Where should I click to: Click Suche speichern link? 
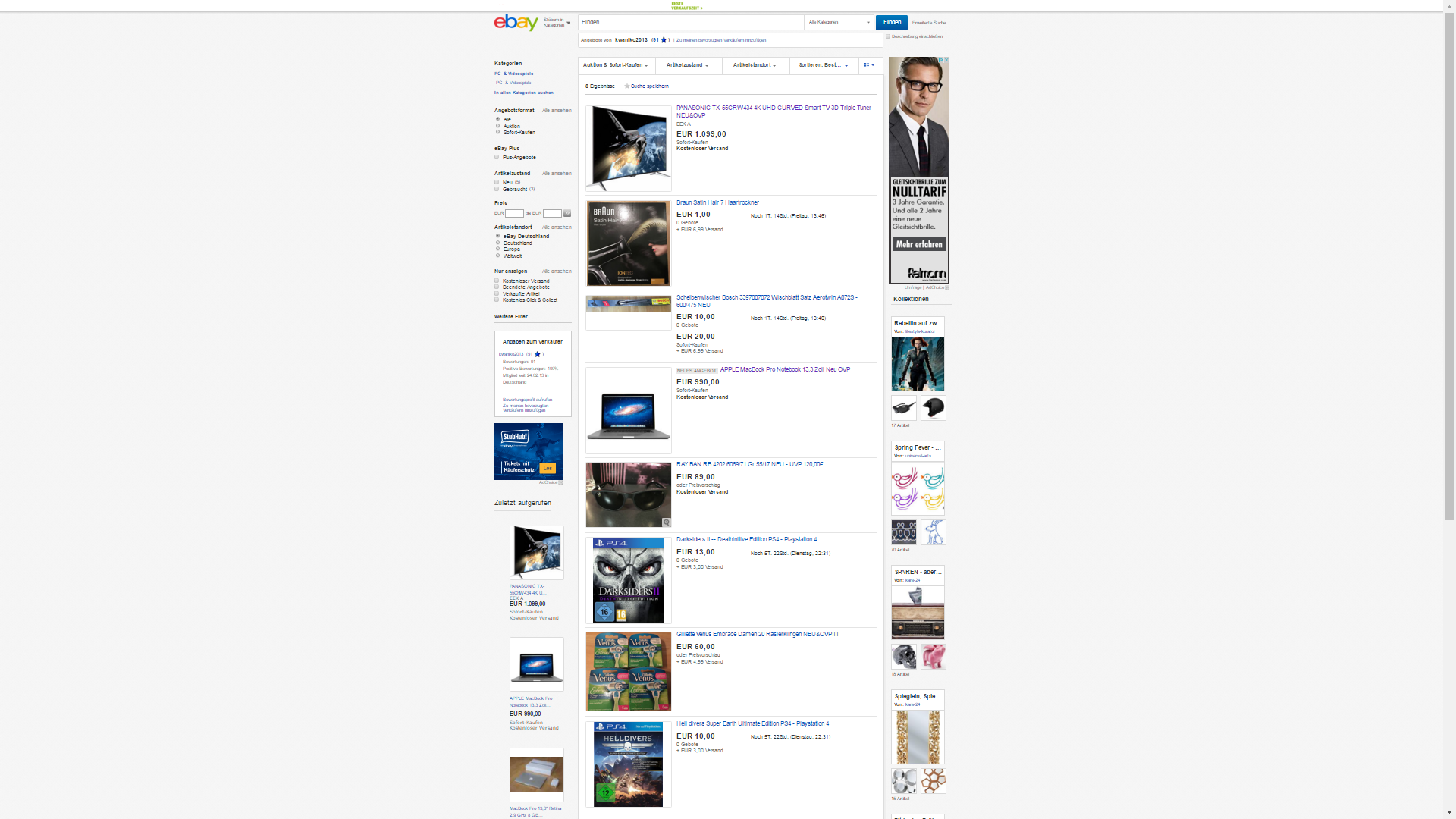[x=650, y=86]
